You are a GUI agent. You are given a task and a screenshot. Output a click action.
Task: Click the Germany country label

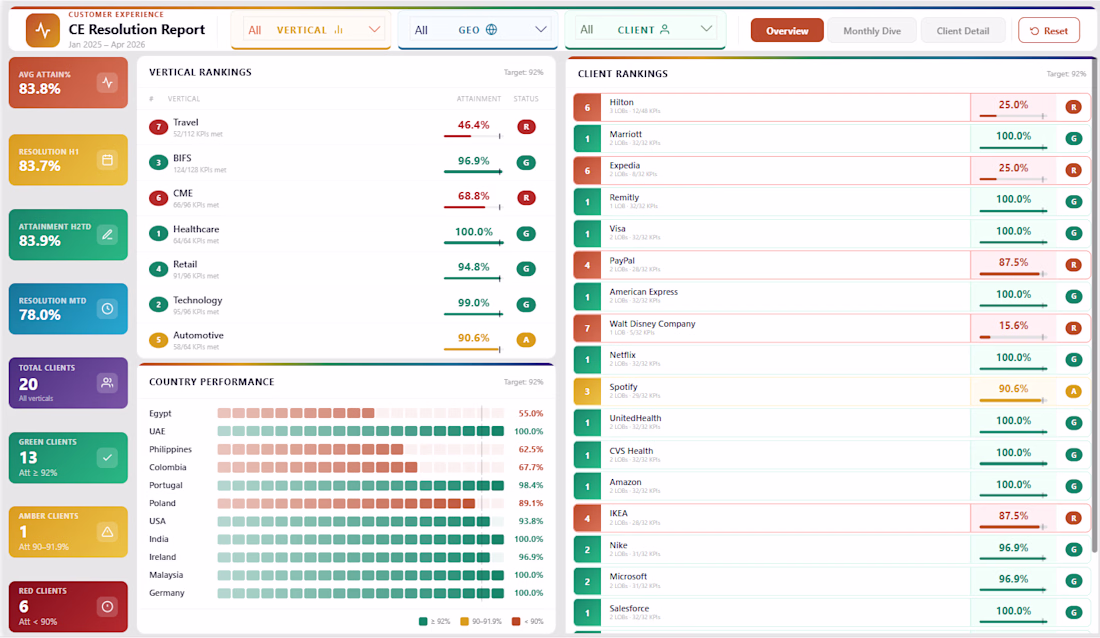[x=167, y=593]
